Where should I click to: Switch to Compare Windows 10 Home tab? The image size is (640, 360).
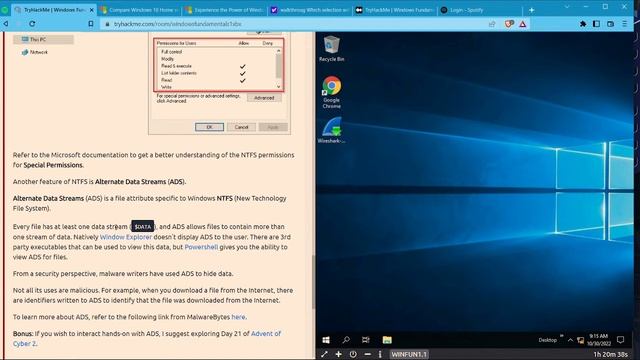pyautogui.click(x=139, y=10)
